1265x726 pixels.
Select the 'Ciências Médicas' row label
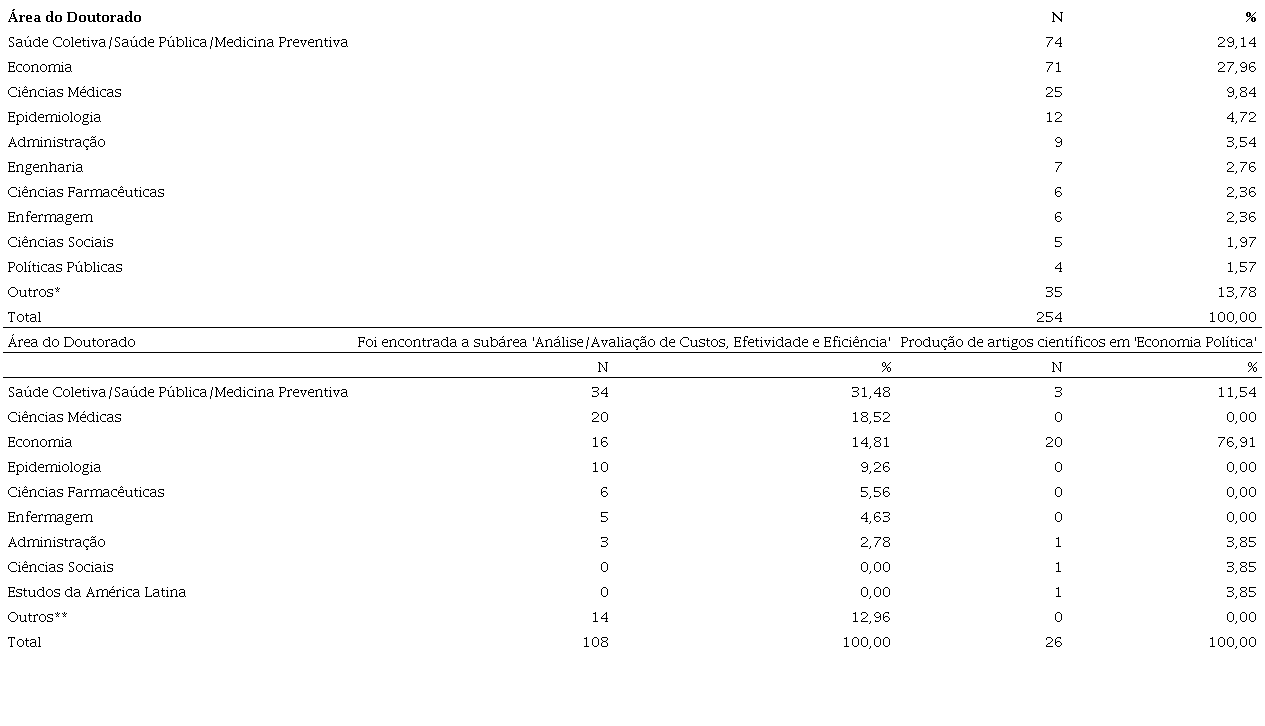(63, 92)
